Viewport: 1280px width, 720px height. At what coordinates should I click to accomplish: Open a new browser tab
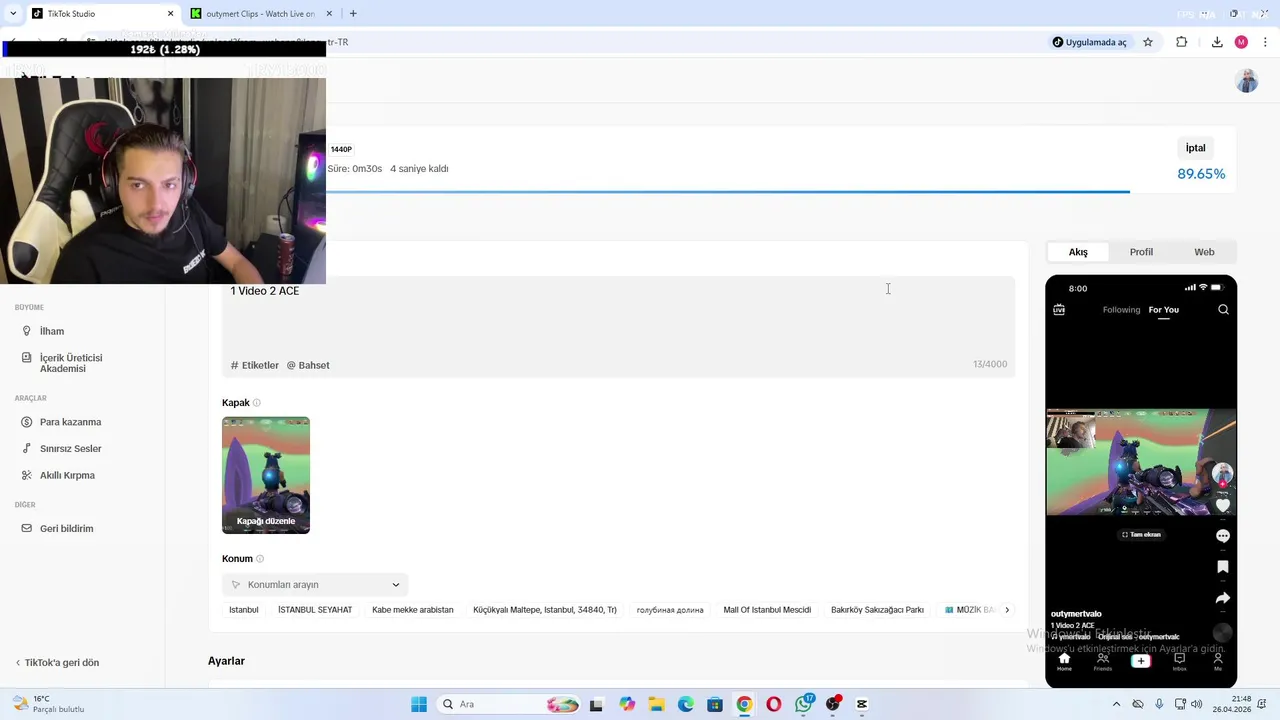pos(353,14)
